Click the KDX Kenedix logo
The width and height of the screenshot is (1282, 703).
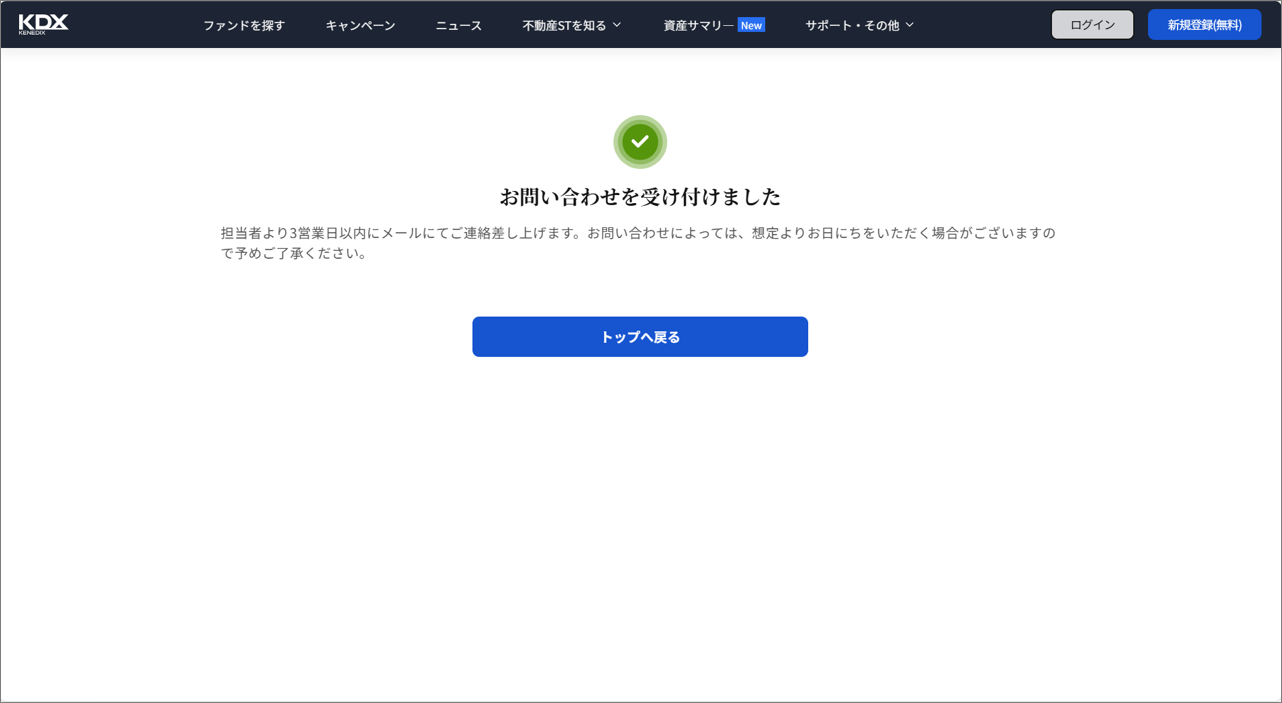coord(43,24)
